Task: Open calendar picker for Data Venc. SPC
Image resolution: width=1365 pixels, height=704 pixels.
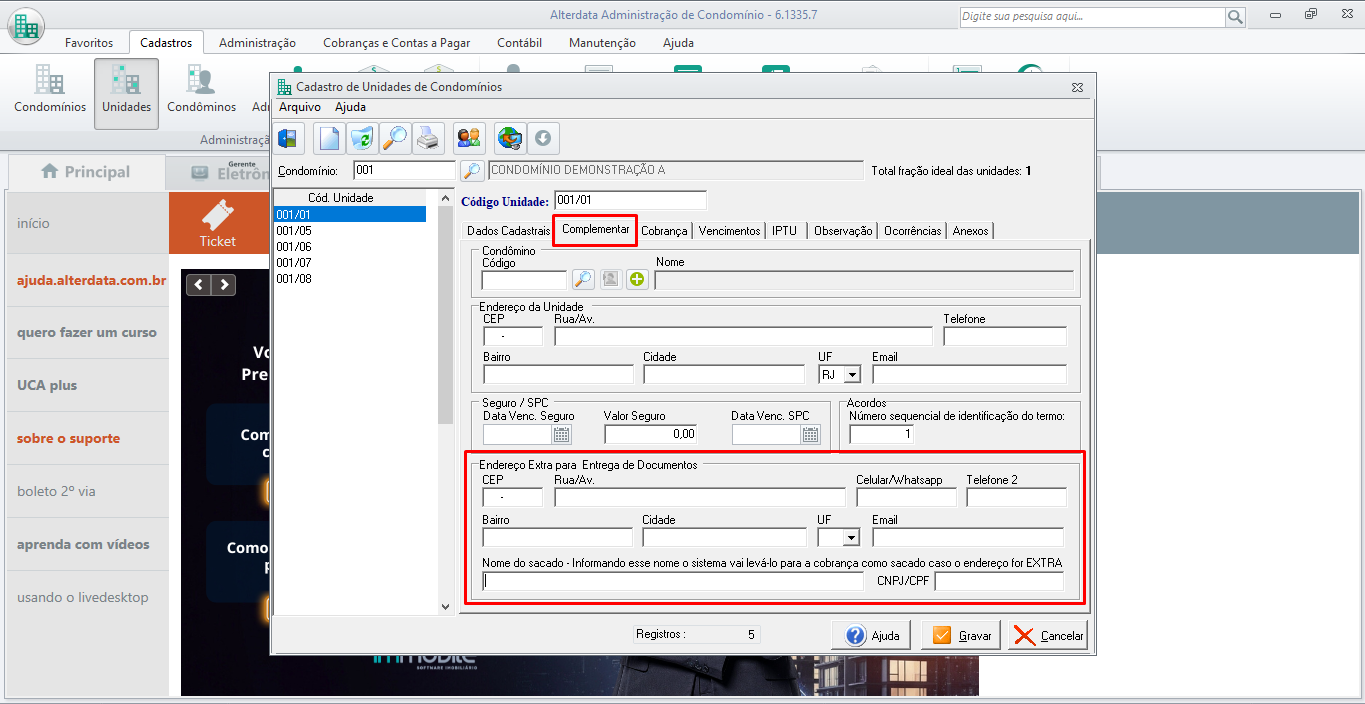Action: click(810, 434)
